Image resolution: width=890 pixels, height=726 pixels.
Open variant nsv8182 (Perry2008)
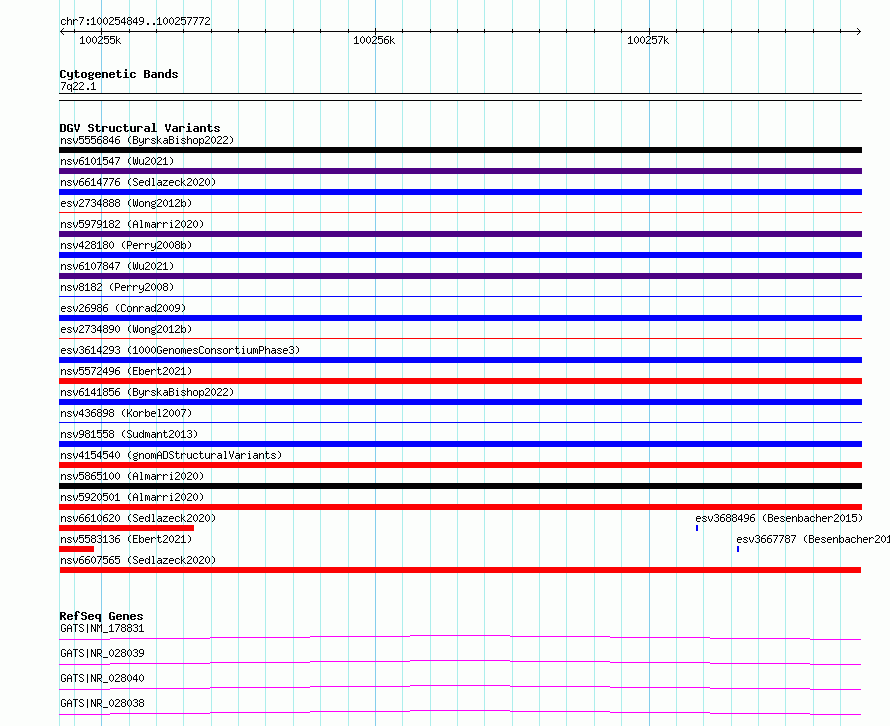[117, 287]
